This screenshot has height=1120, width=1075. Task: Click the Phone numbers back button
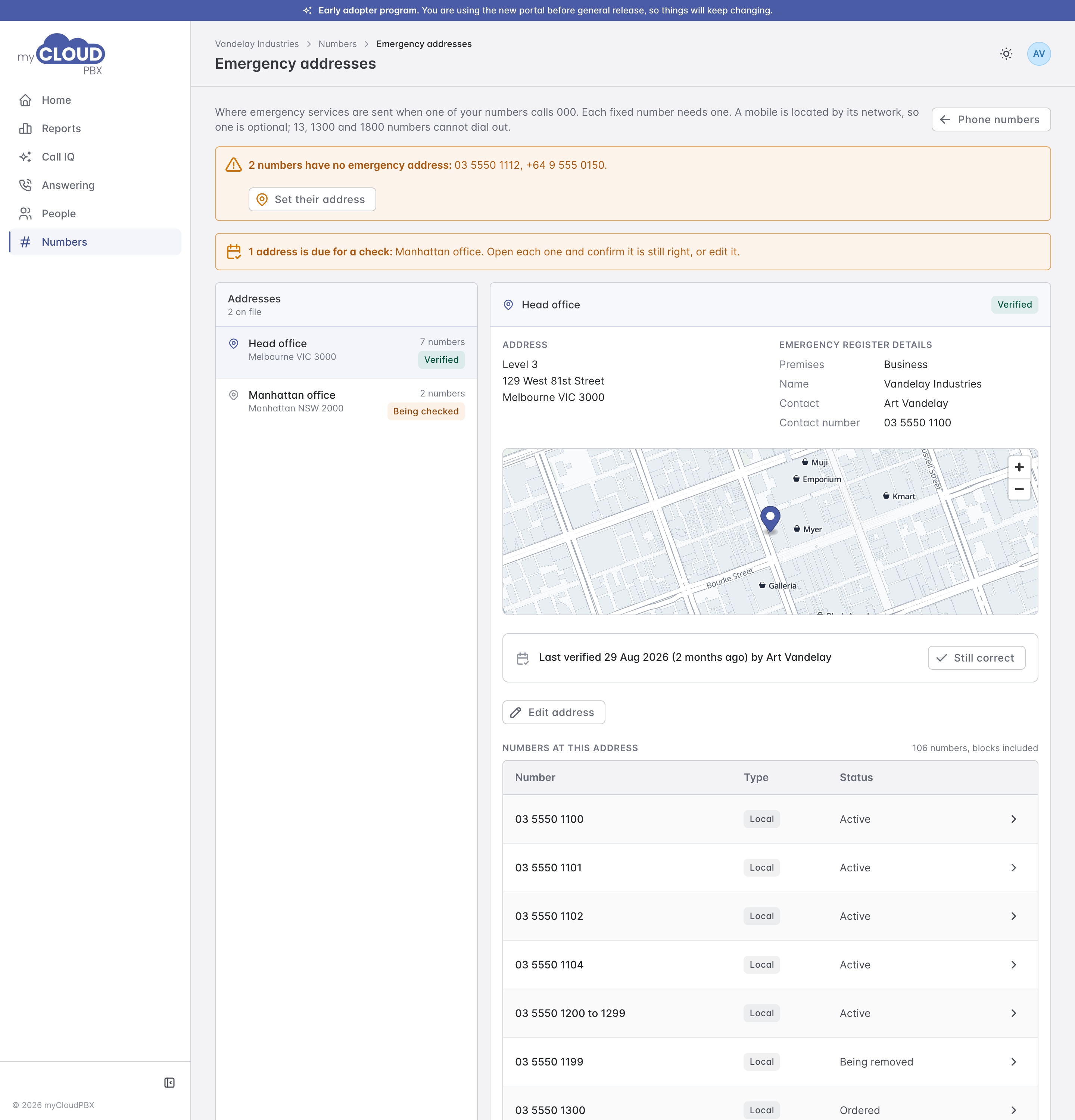[991, 119]
